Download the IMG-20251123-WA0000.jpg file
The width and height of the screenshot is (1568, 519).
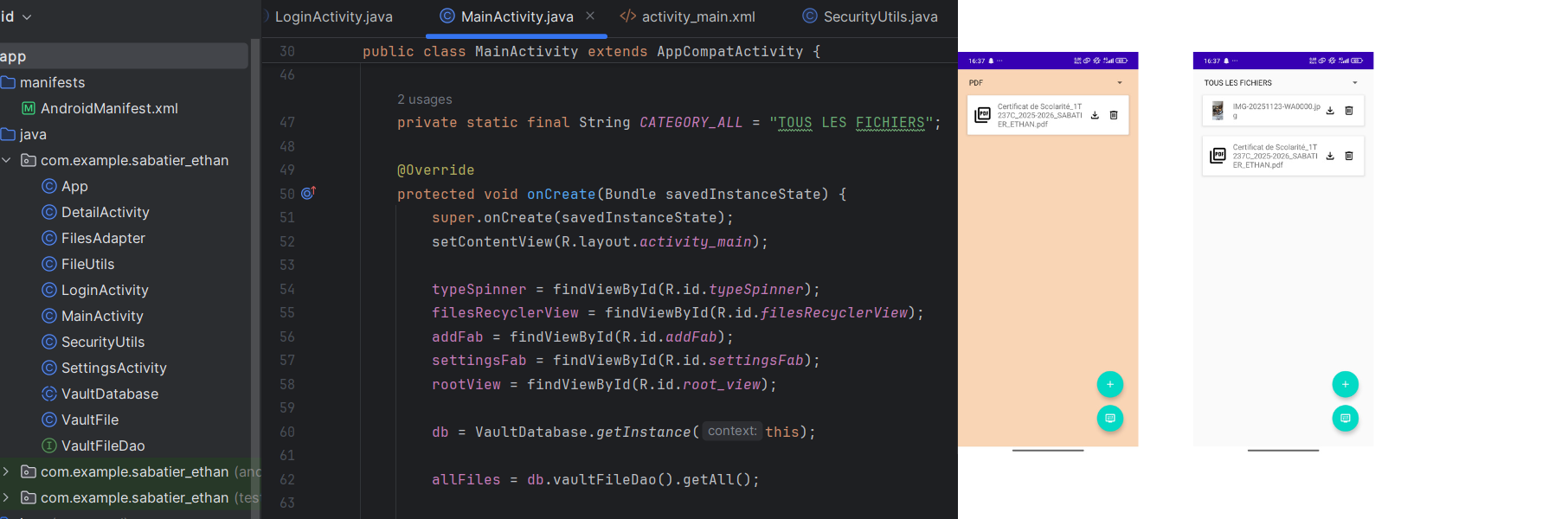pyautogui.click(x=1330, y=111)
